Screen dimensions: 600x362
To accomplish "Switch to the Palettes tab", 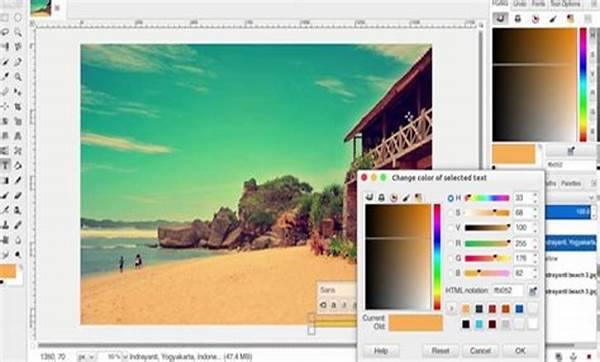I will 571,184.
